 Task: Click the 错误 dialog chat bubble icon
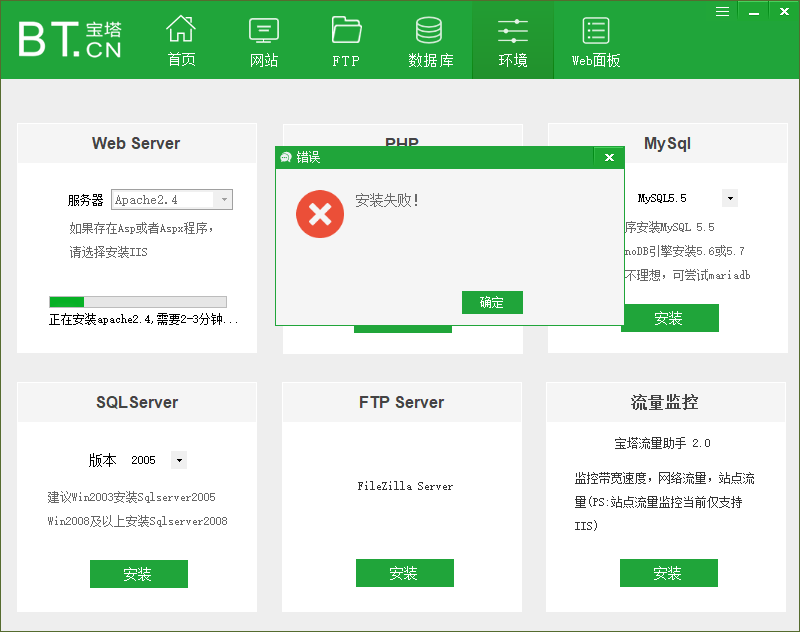point(286,157)
